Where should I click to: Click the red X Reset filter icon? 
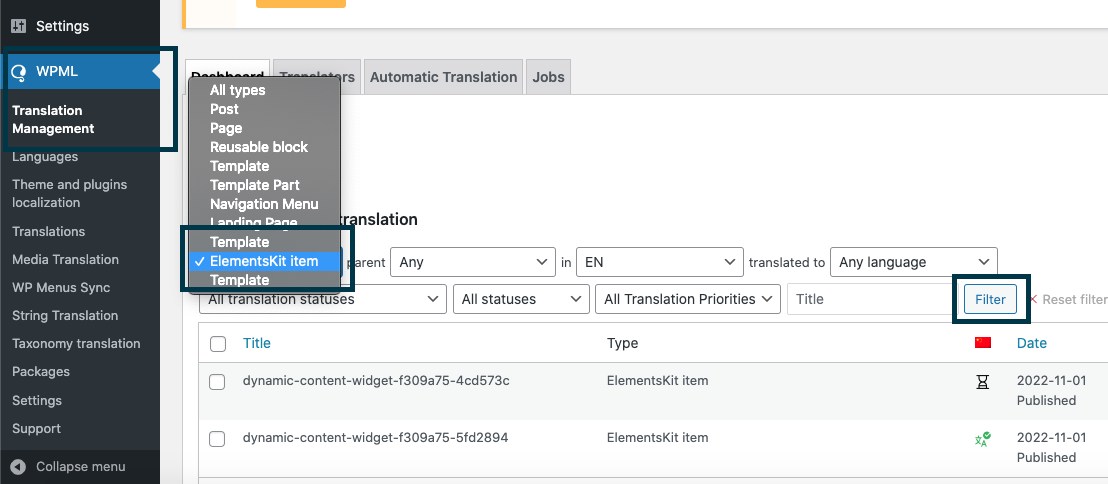[x=1033, y=299]
